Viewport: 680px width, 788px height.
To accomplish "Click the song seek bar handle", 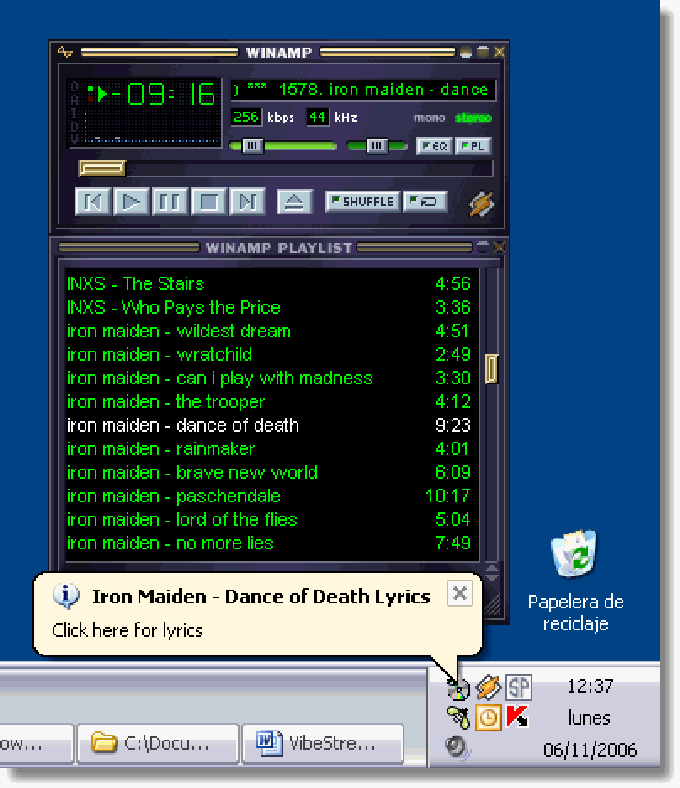I will (102, 168).
